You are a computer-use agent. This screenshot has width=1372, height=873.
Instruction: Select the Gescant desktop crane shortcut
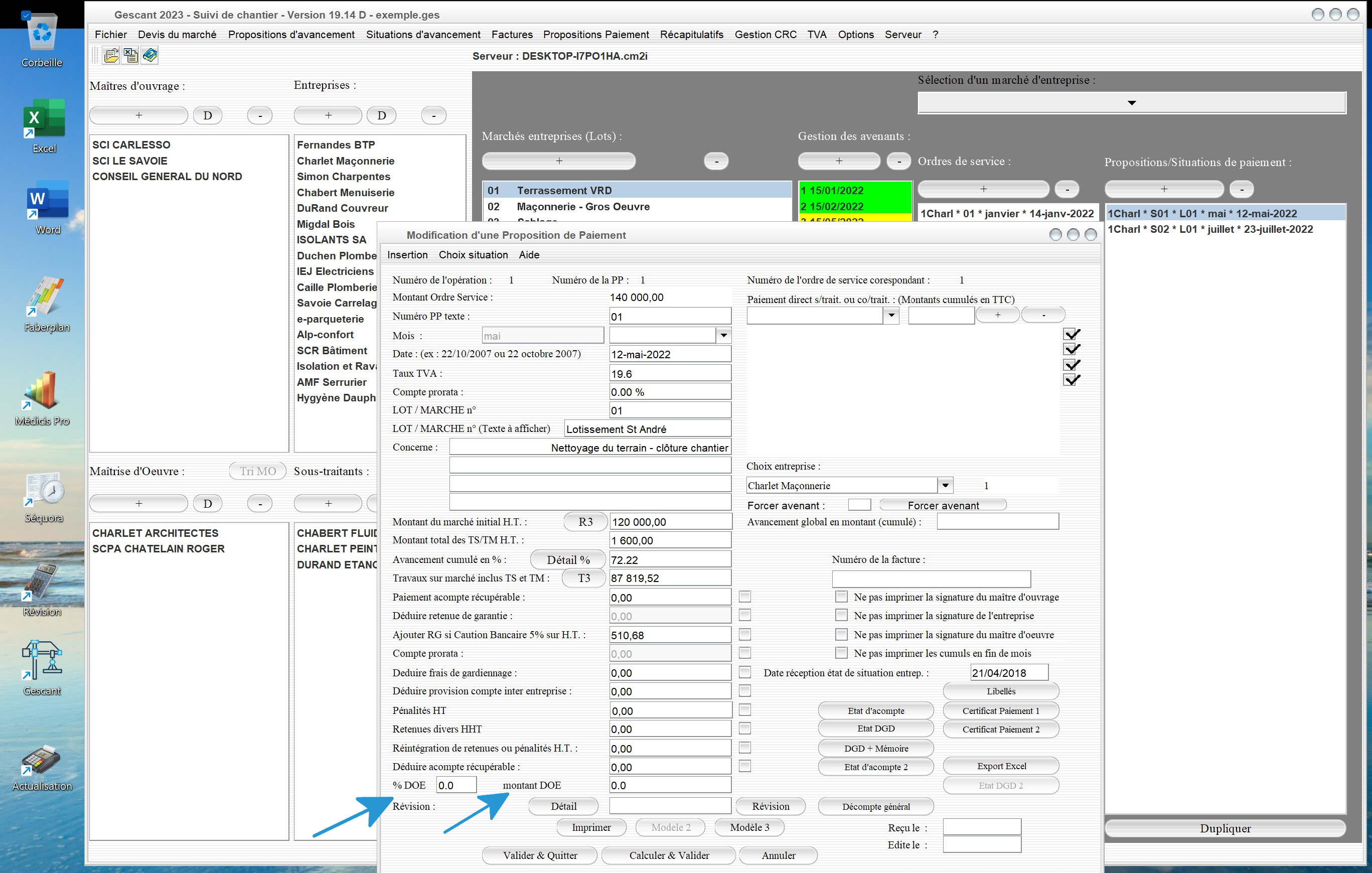click(42, 668)
